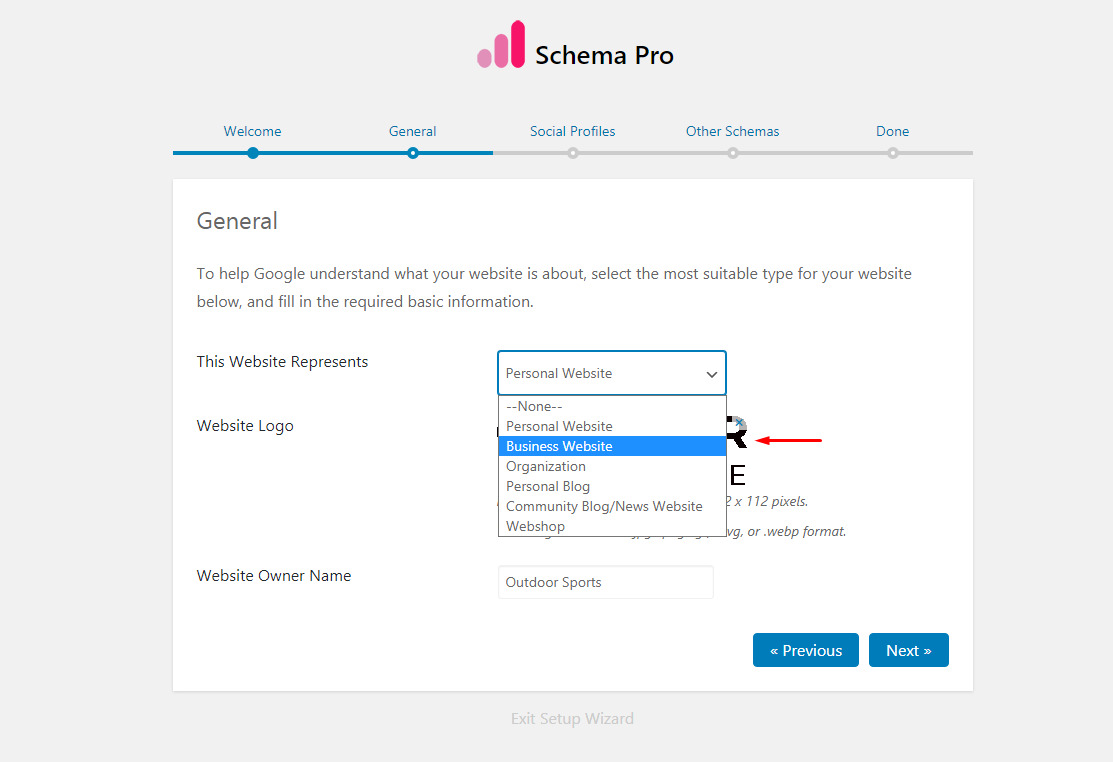This screenshot has width=1113, height=762.
Task: Click the Welcome step progress circle
Action: 252,153
